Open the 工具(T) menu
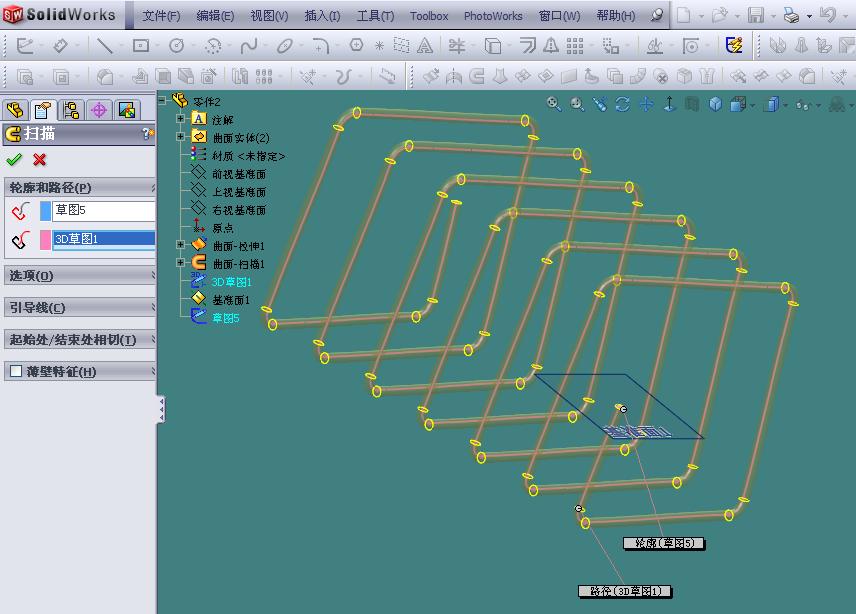 pos(376,16)
